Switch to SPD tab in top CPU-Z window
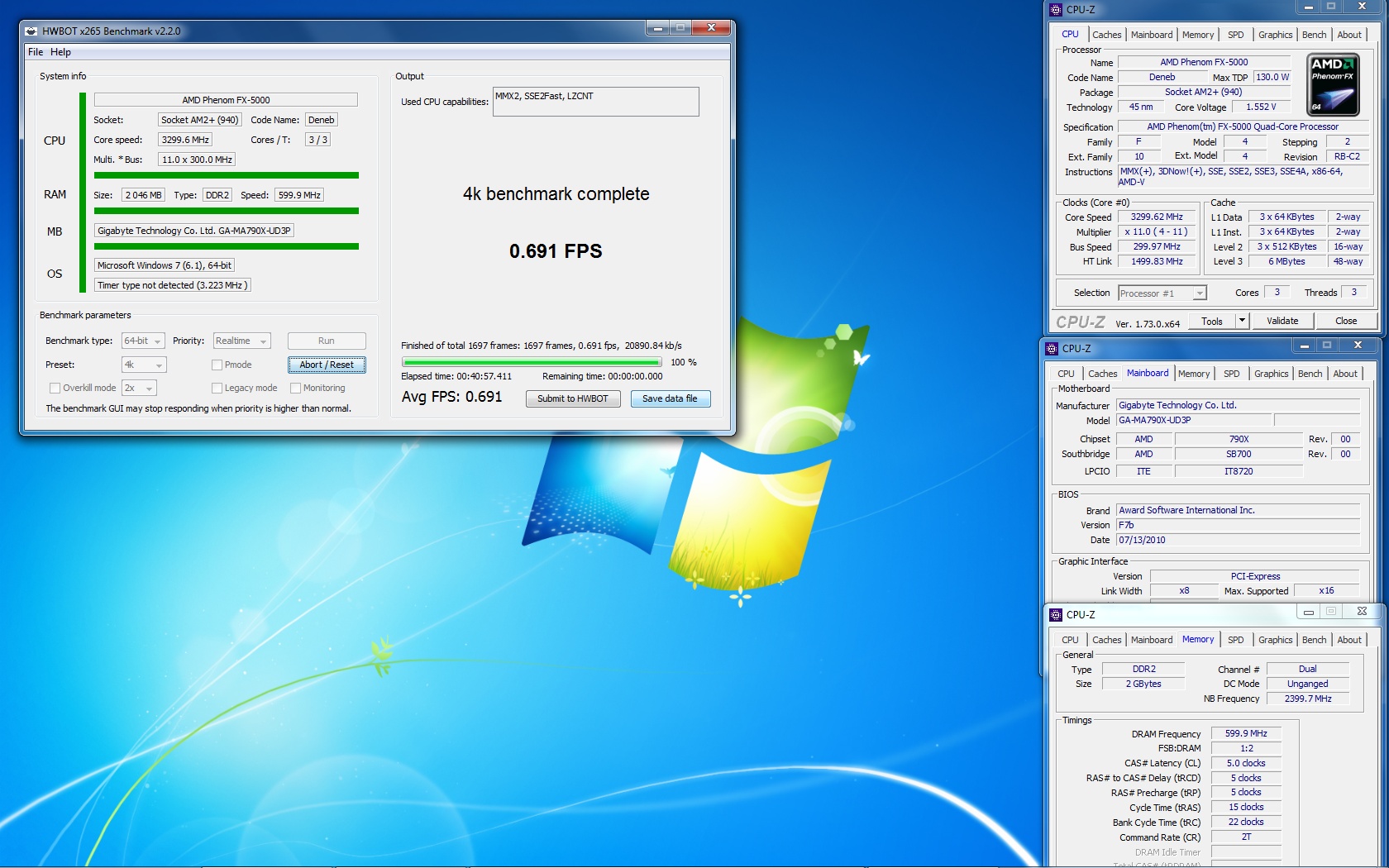This screenshot has width=1389, height=868. [x=1235, y=35]
